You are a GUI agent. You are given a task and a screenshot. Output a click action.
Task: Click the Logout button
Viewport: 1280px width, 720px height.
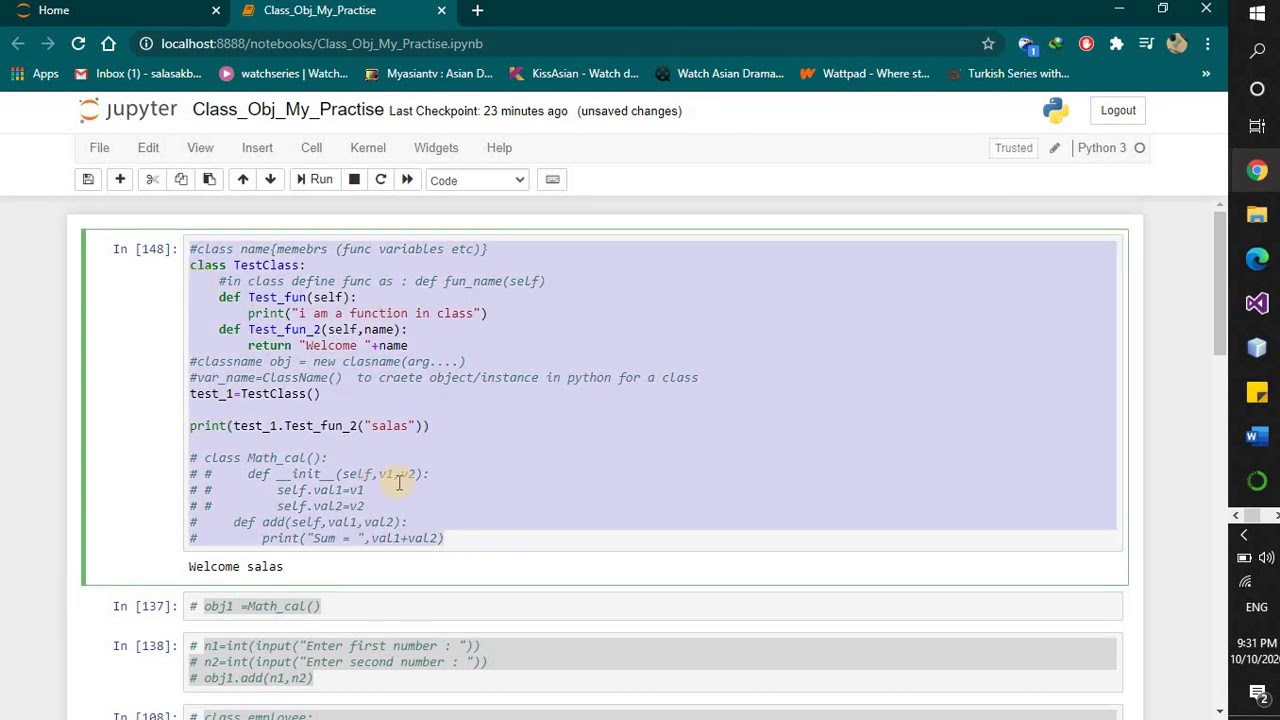coord(1118,111)
